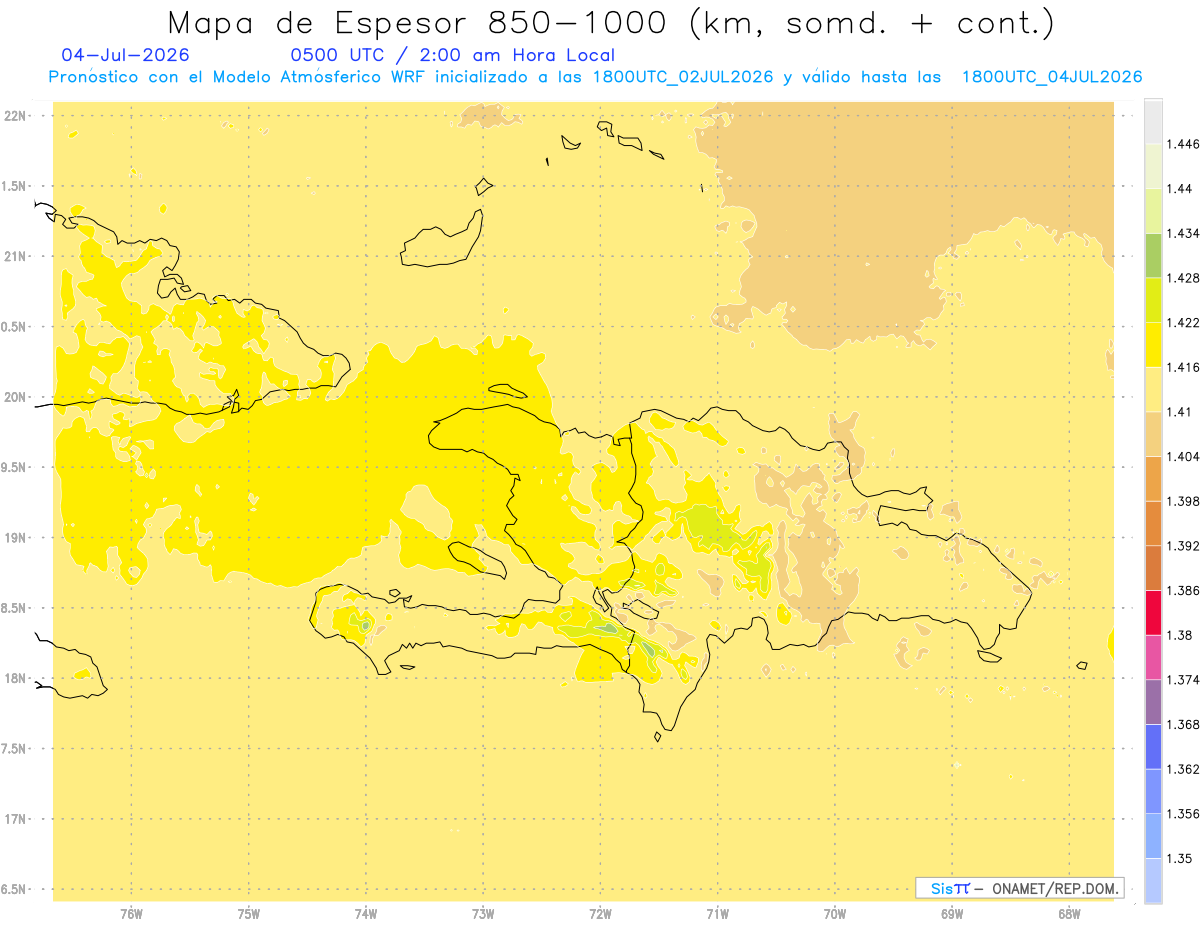Click the '21N' latitude label
This screenshot has width=1200, height=927.
14,257
